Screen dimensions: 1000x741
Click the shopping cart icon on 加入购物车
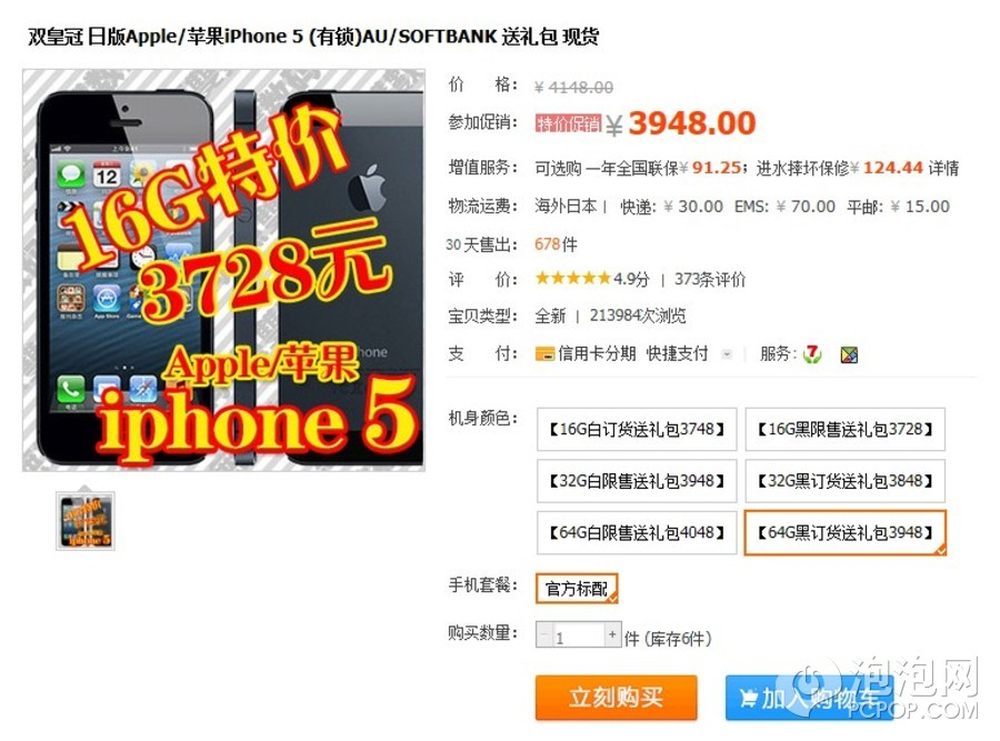[748, 698]
